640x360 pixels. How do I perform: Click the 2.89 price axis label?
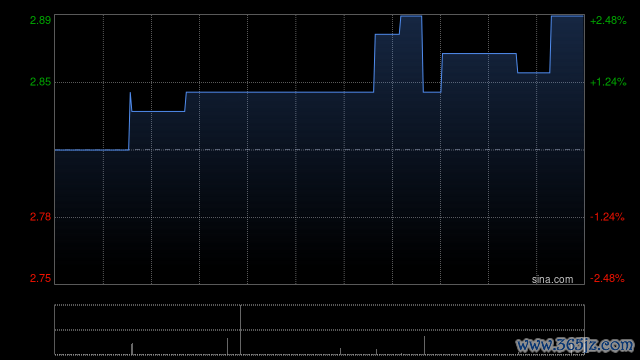tap(40, 20)
